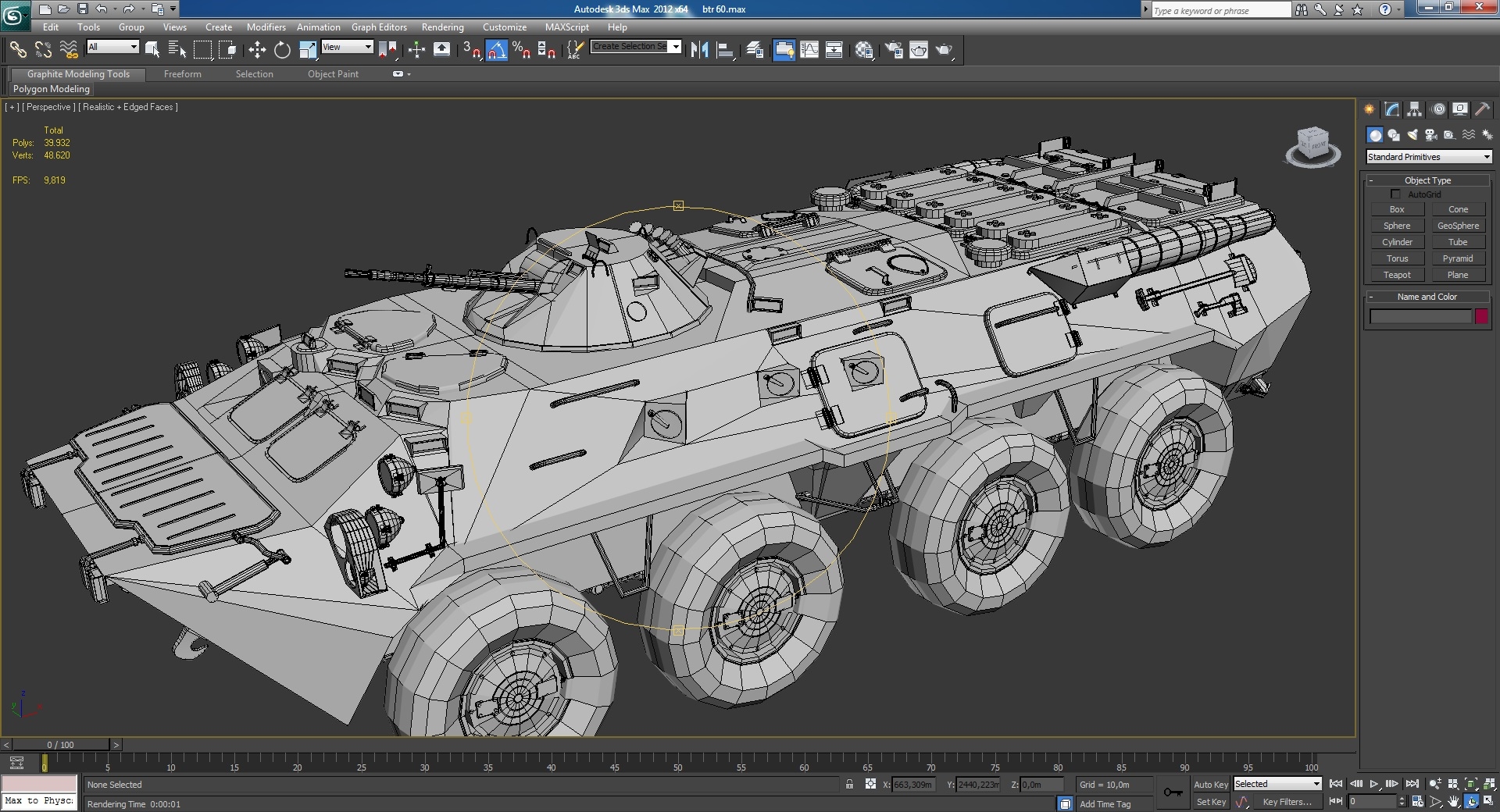Click the Render Production teapot icon

[945, 50]
